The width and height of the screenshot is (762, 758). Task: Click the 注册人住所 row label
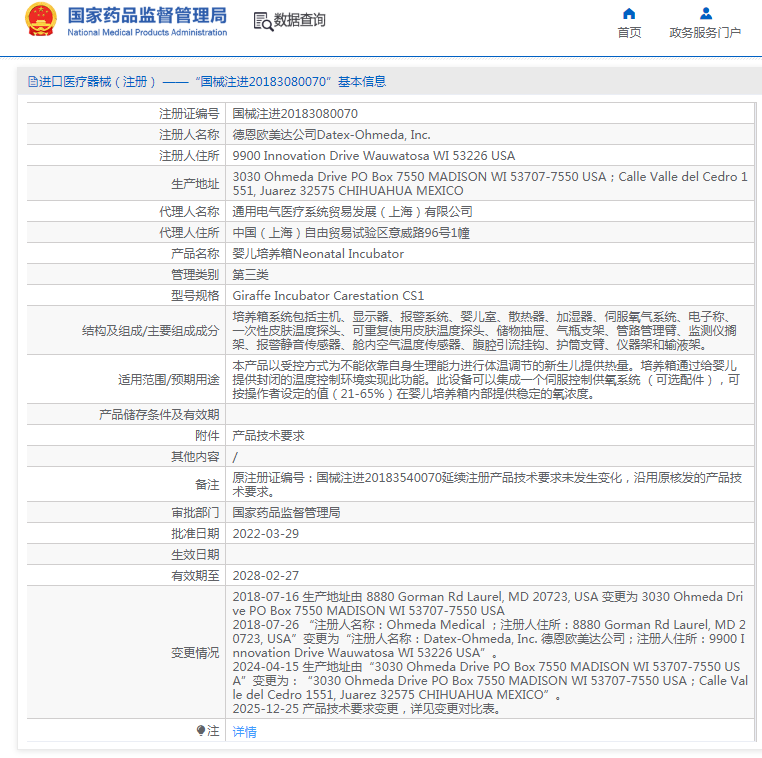point(189,155)
